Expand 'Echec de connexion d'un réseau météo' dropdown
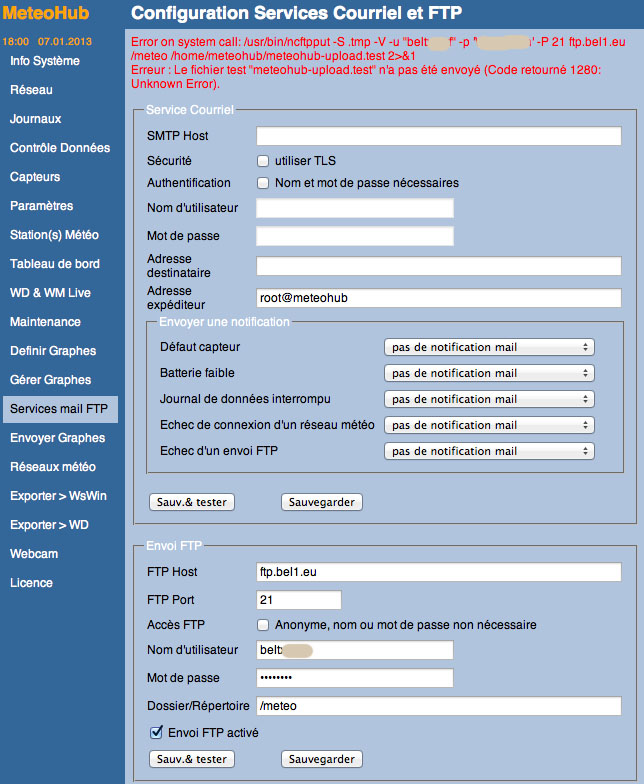Viewport: 644px width, 784px height. tap(489, 425)
